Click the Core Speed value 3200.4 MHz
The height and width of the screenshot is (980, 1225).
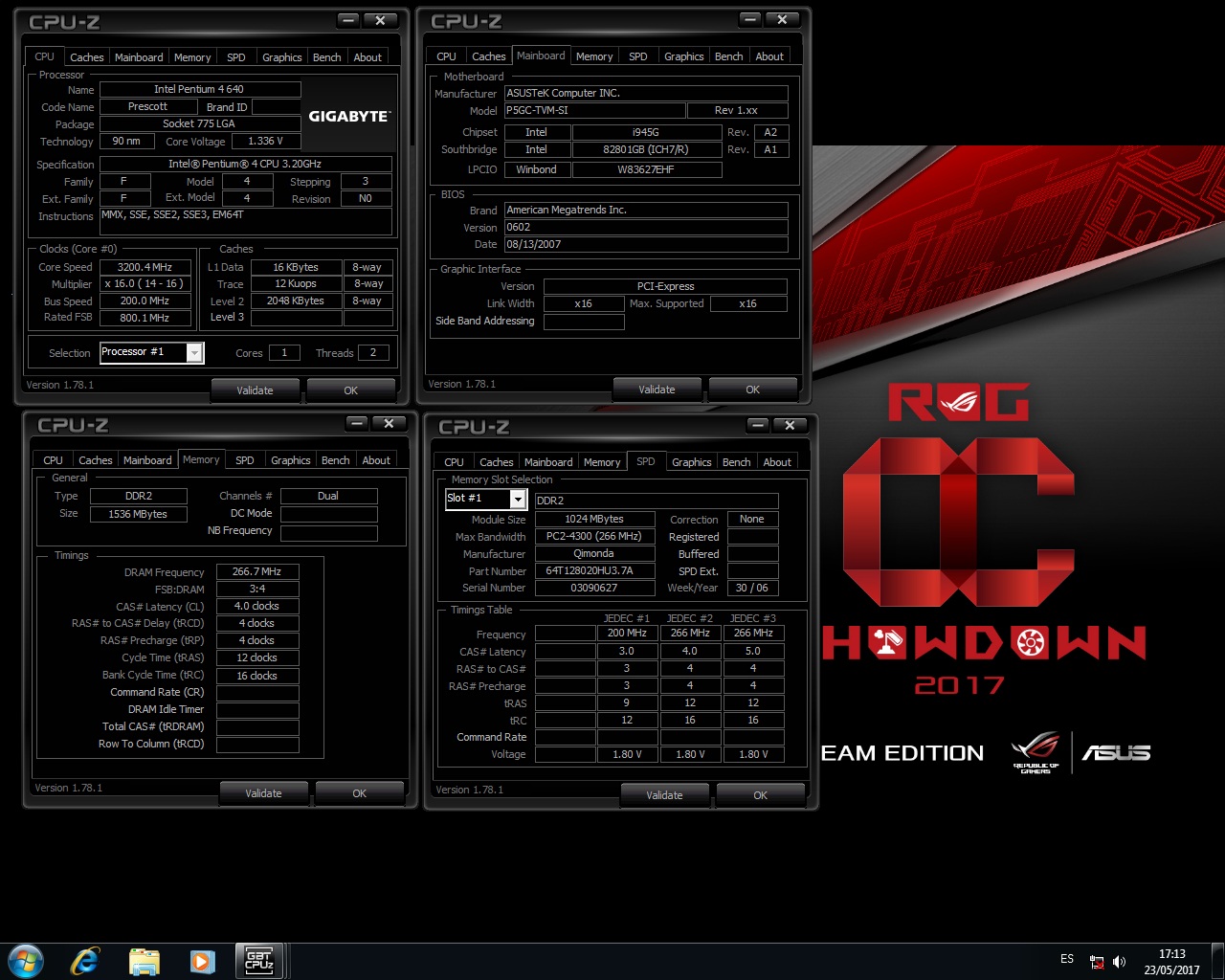(145, 267)
